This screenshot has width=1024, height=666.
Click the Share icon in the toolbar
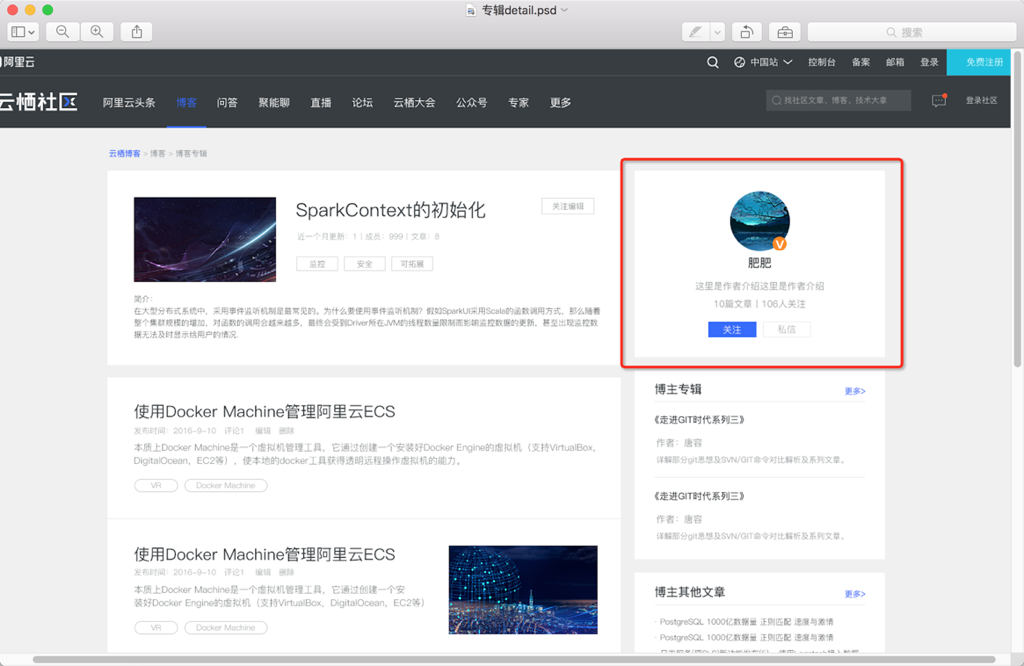(x=137, y=32)
